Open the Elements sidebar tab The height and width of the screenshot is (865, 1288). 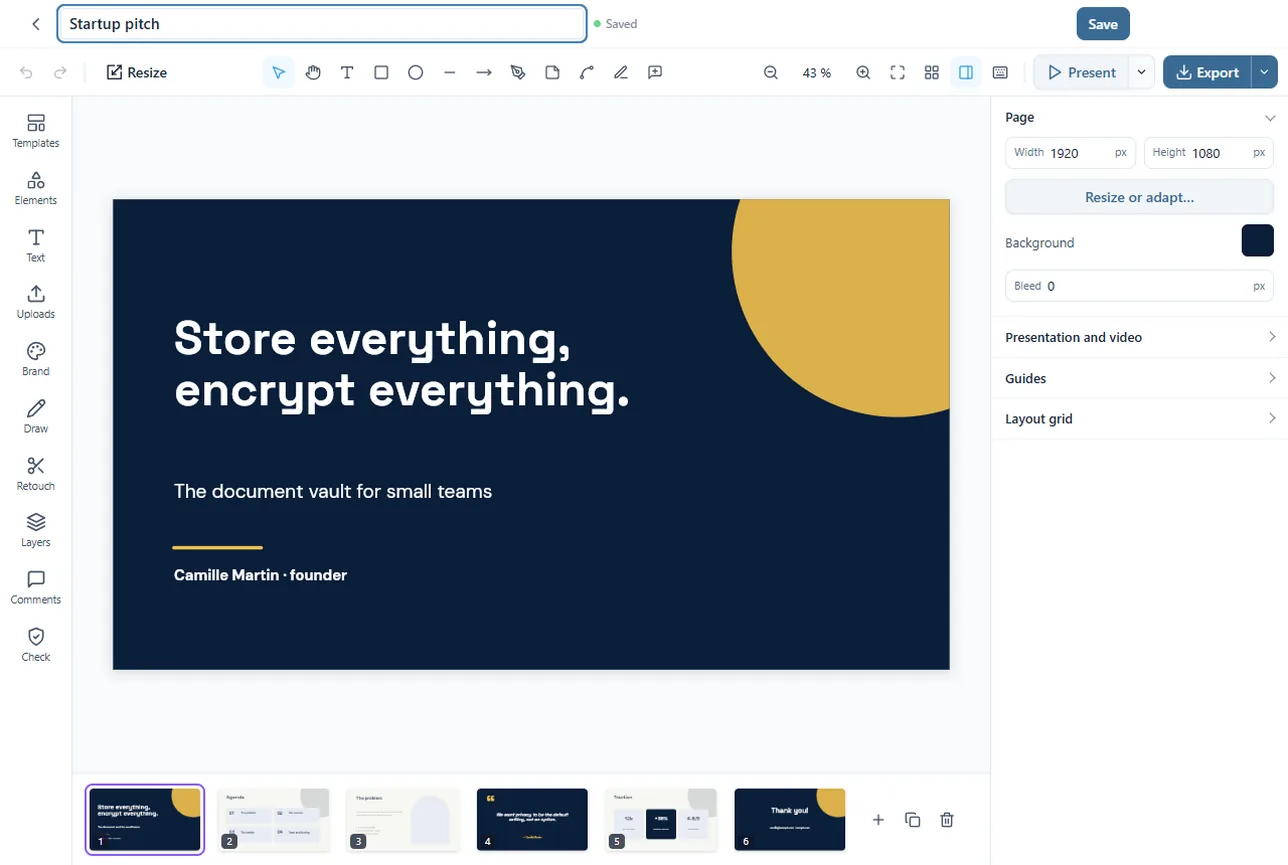coord(36,188)
